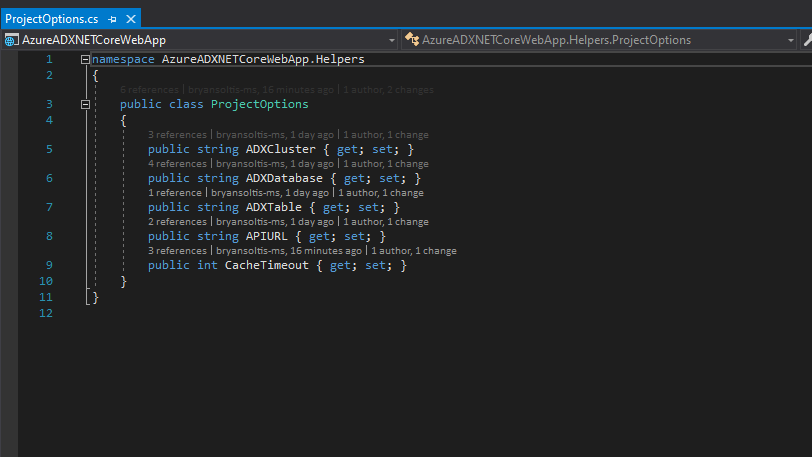
Task: Click the APIURL property name
Action: (x=266, y=237)
